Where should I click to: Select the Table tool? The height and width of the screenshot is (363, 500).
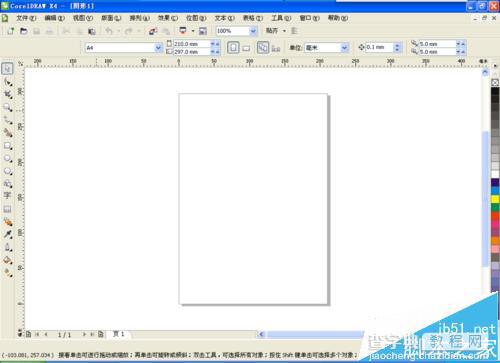(7, 209)
